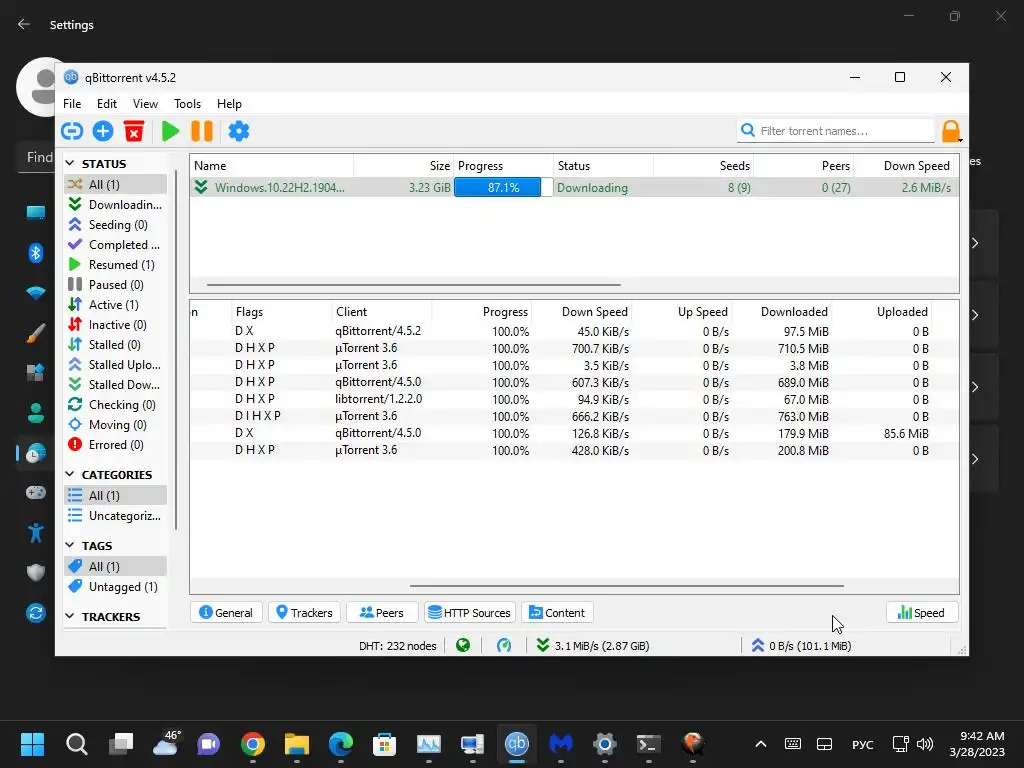The width and height of the screenshot is (1024, 768).
Task: Select Moving (0) status filter
Action: [x=116, y=425]
